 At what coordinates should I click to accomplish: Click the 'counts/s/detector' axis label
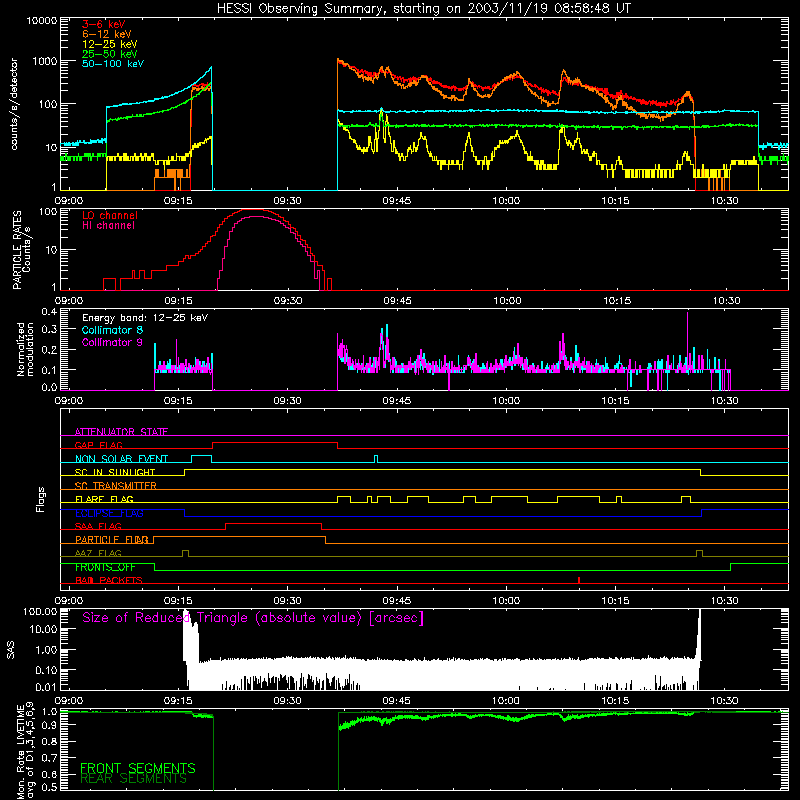click(x=14, y=104)
